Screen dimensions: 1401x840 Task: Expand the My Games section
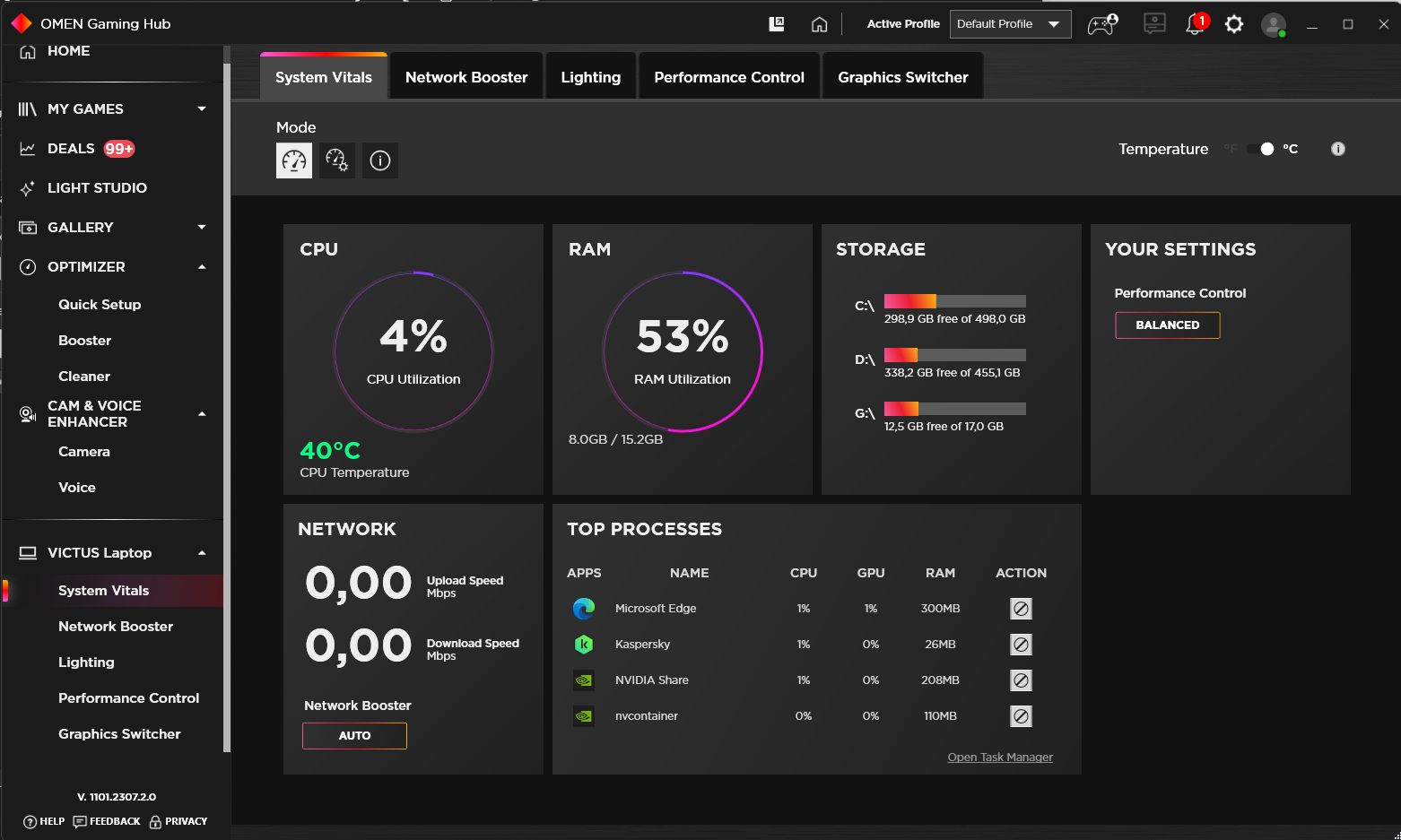[202, 109]
